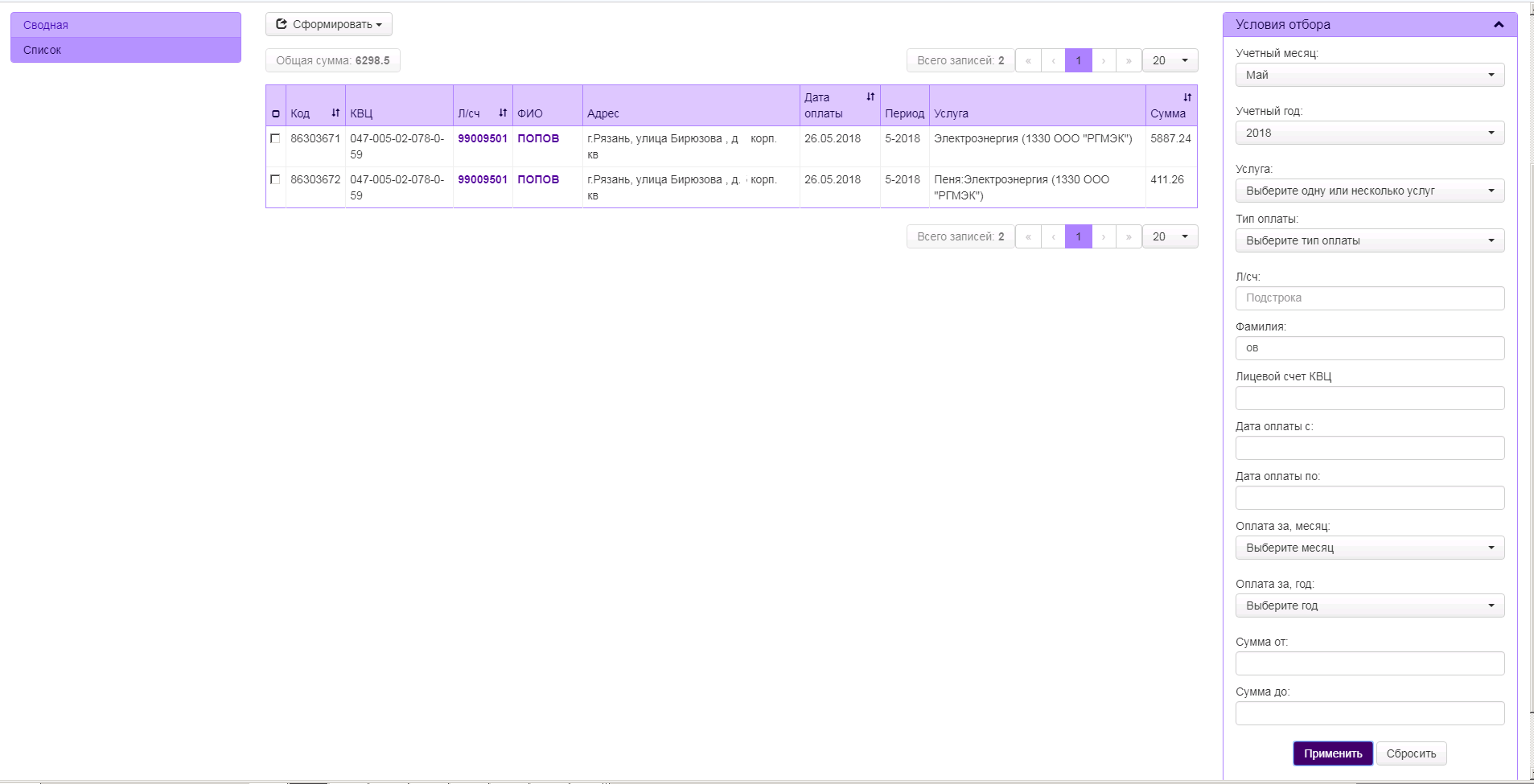Screen dimensions: 1534x784
Task: Click the amount 411.26
Action: tap(1167, 179)
